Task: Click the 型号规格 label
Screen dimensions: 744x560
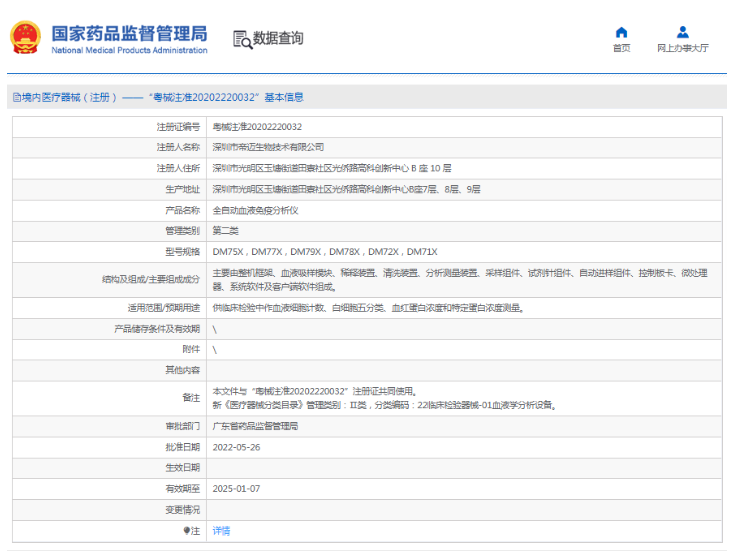Action: (183, 252)
